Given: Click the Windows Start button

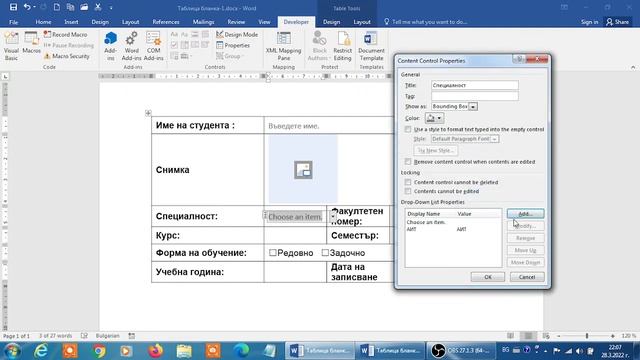Looking at the screenshot, I should pyautogui.click(x=13, y=351).
